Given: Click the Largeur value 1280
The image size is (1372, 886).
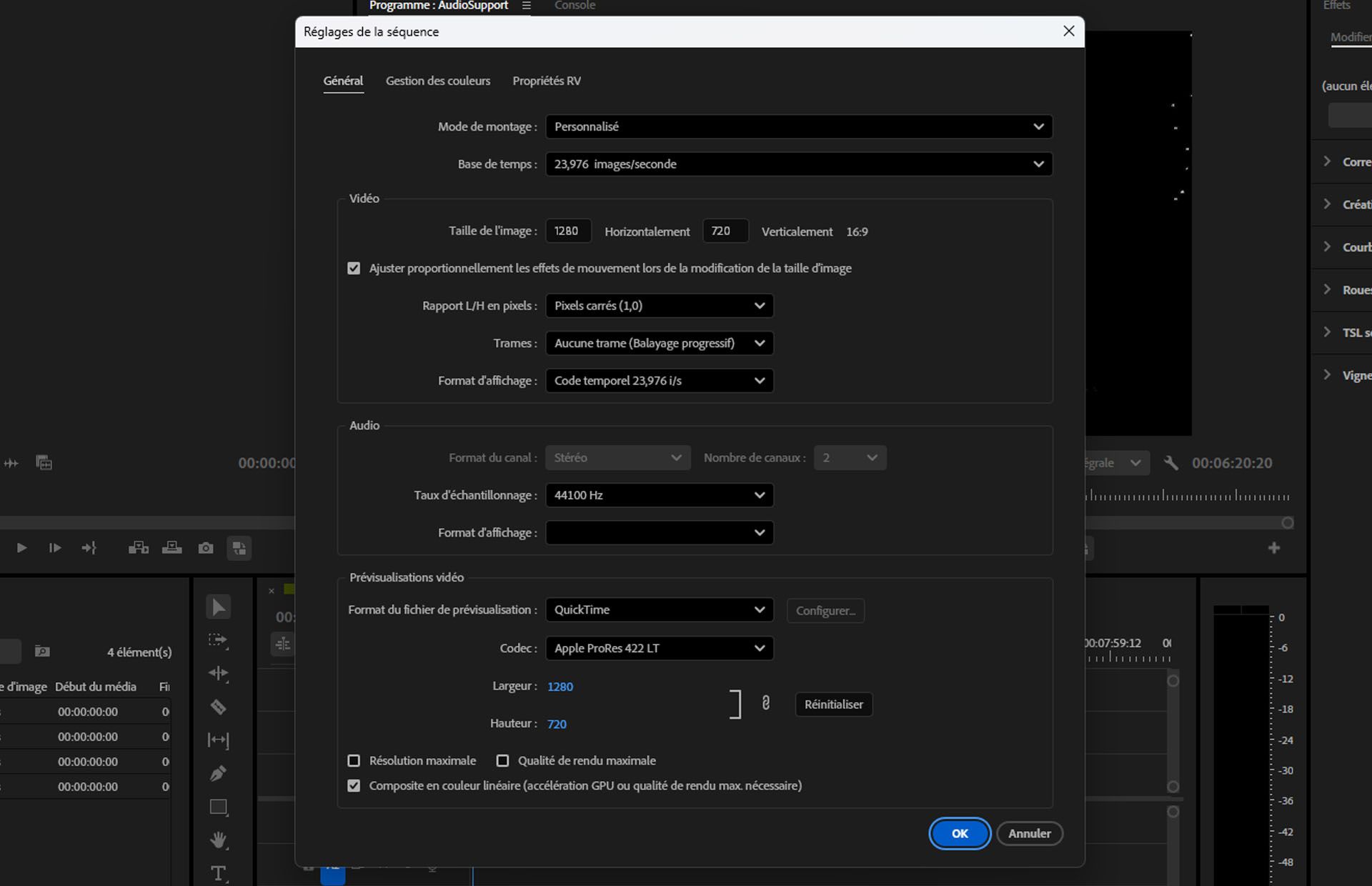Looking at the screenshot, I should (560, 686).
